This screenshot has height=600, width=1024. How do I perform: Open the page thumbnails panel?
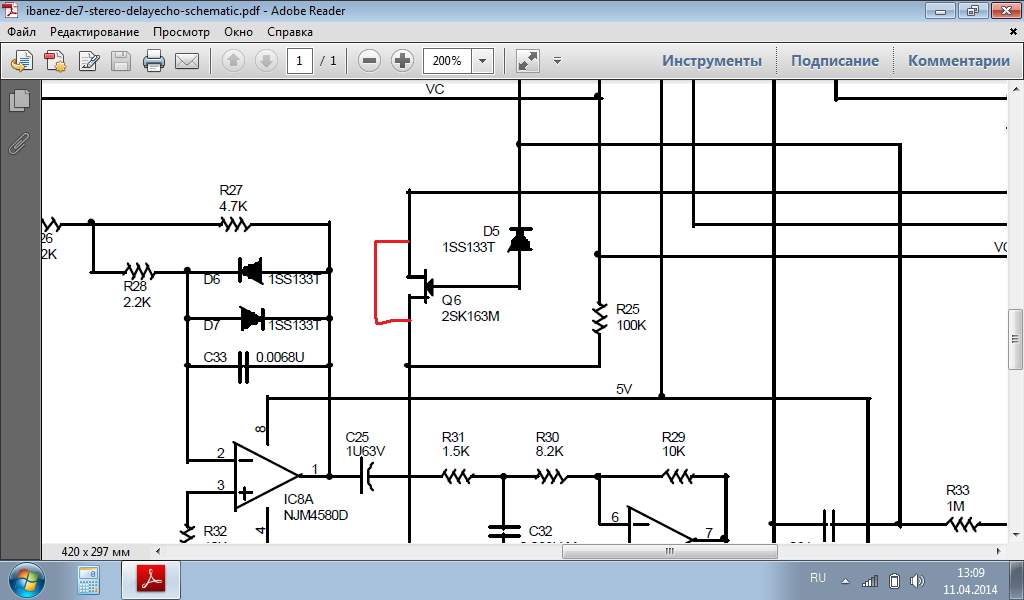click(19, 101)
